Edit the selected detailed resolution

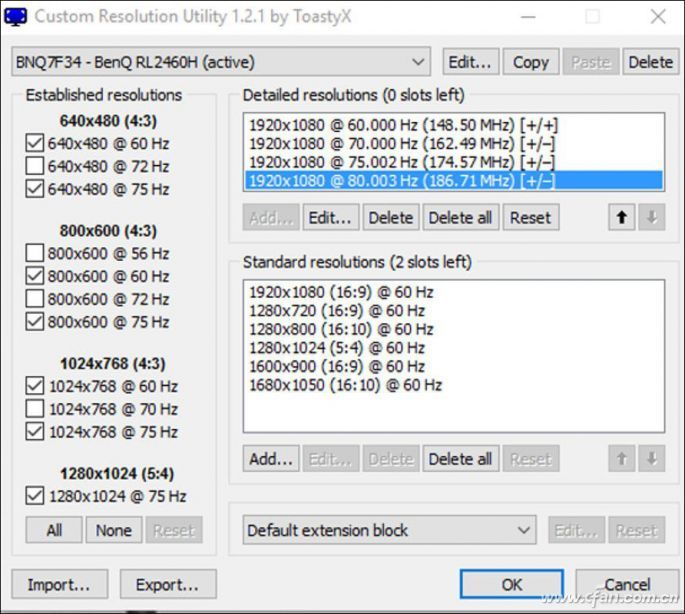[331, 217]
